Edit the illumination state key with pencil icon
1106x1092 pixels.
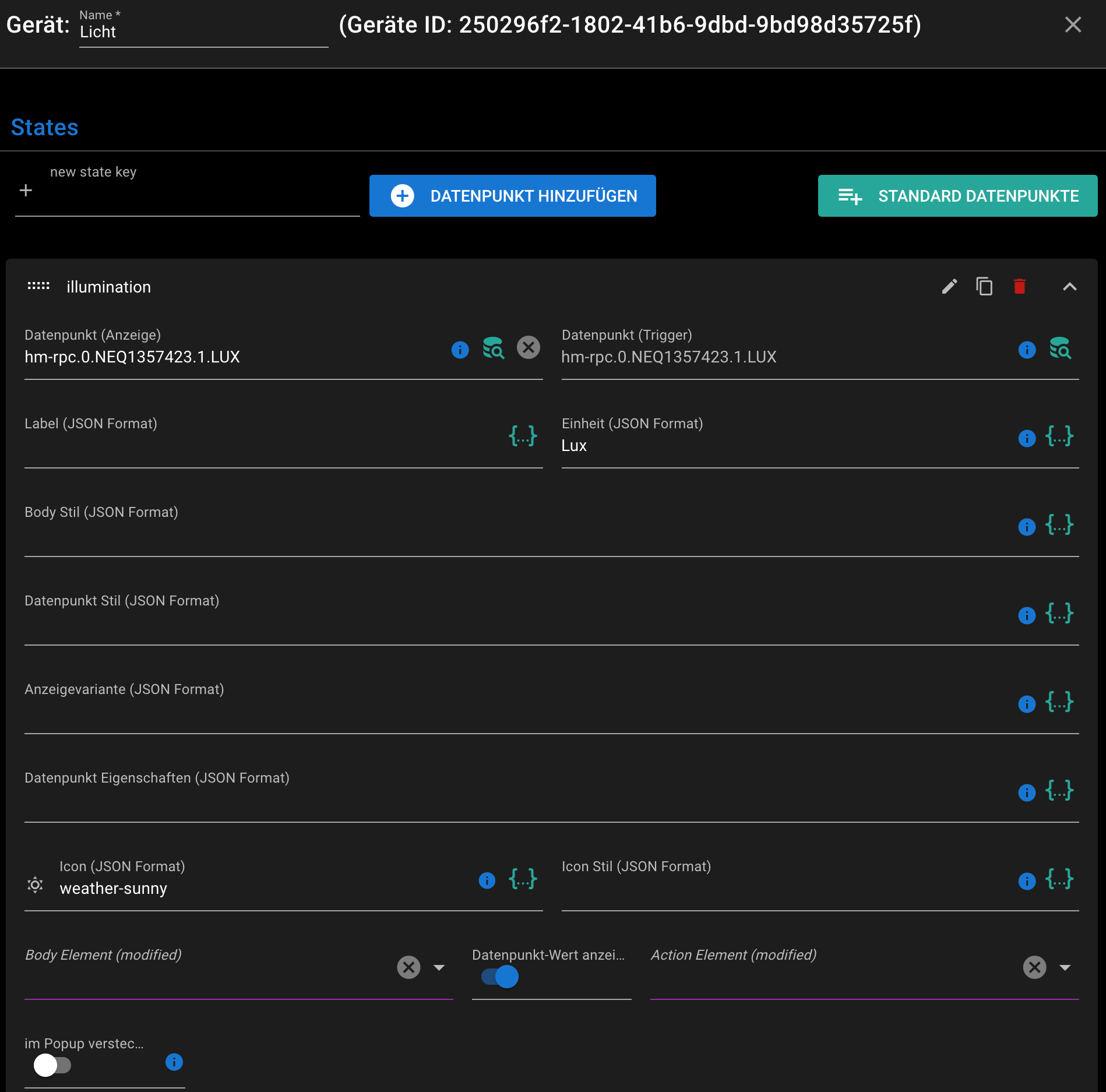tap(949, 286)
